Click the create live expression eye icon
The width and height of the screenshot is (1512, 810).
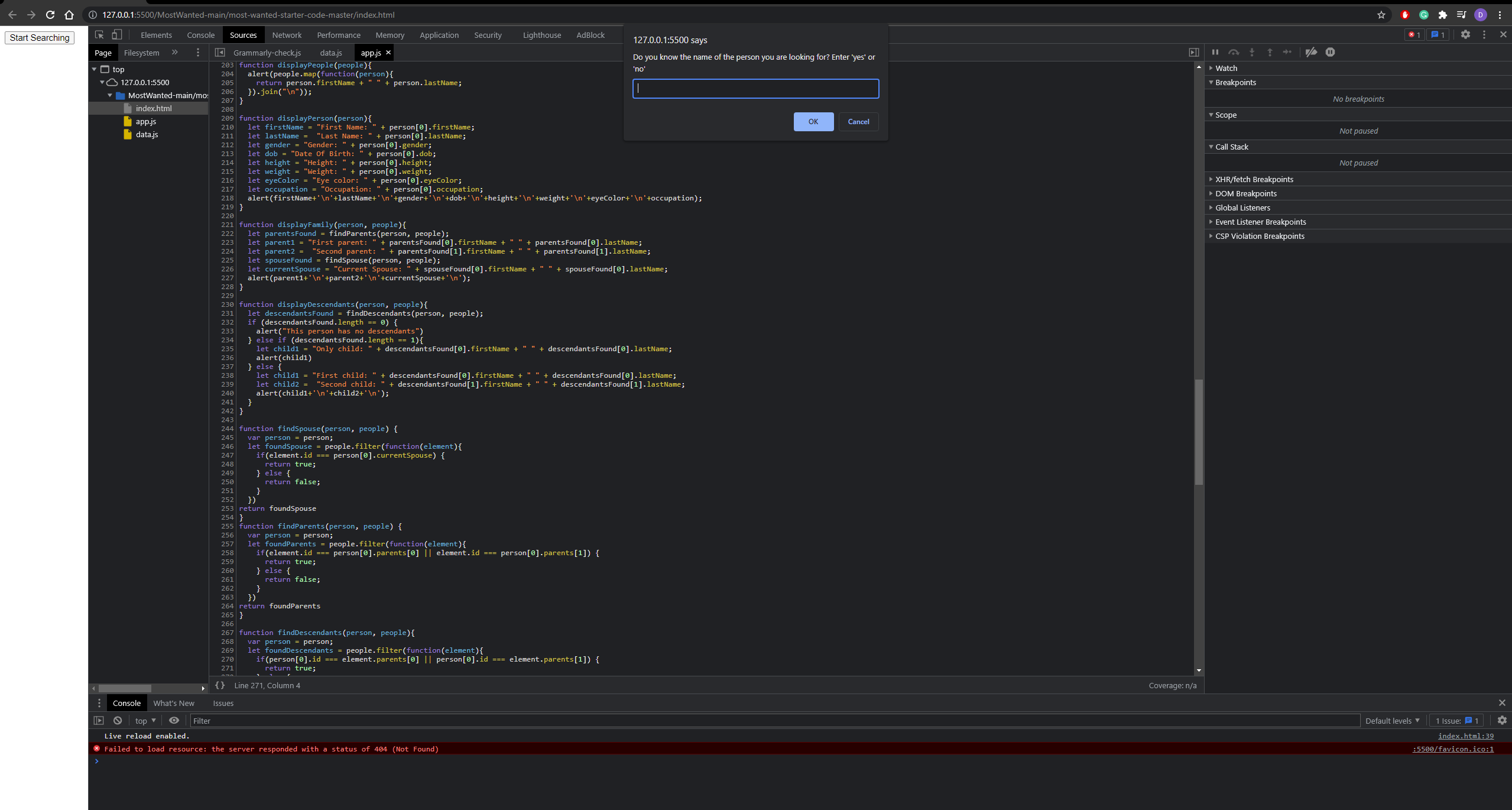click(x=173, y=720)
